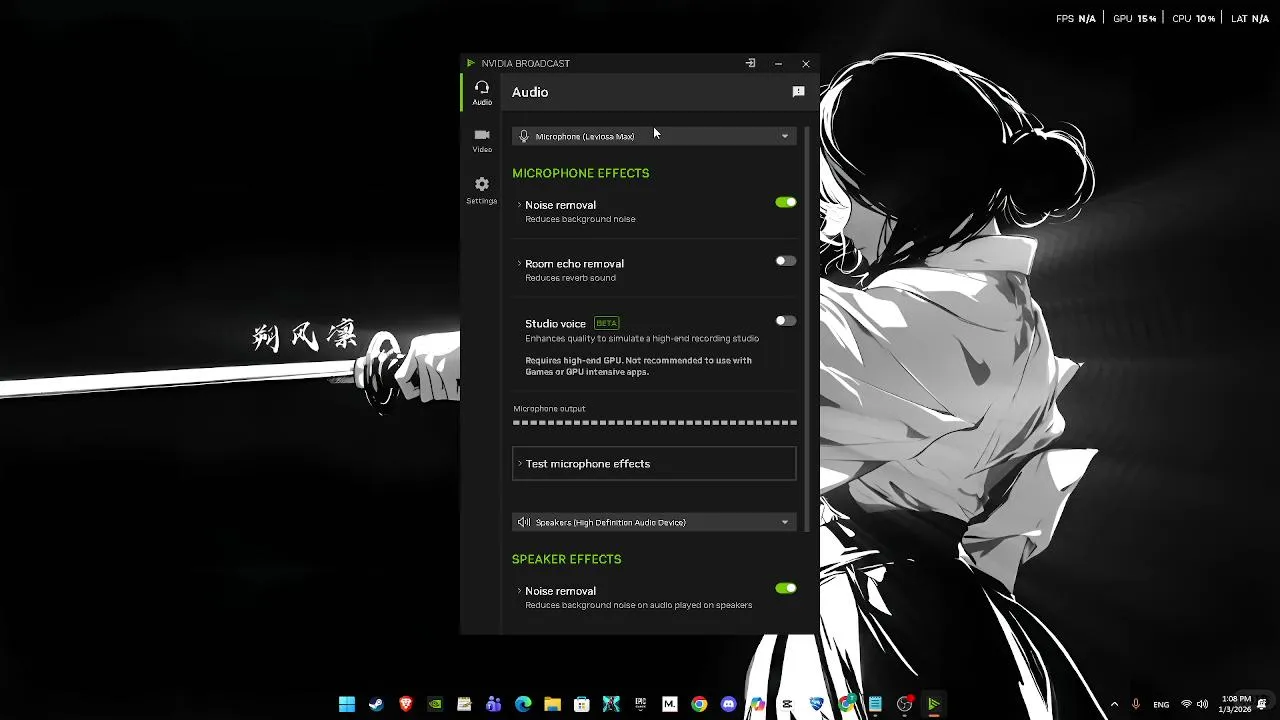Open the Settings section in the sidebar

pos(482,189)
